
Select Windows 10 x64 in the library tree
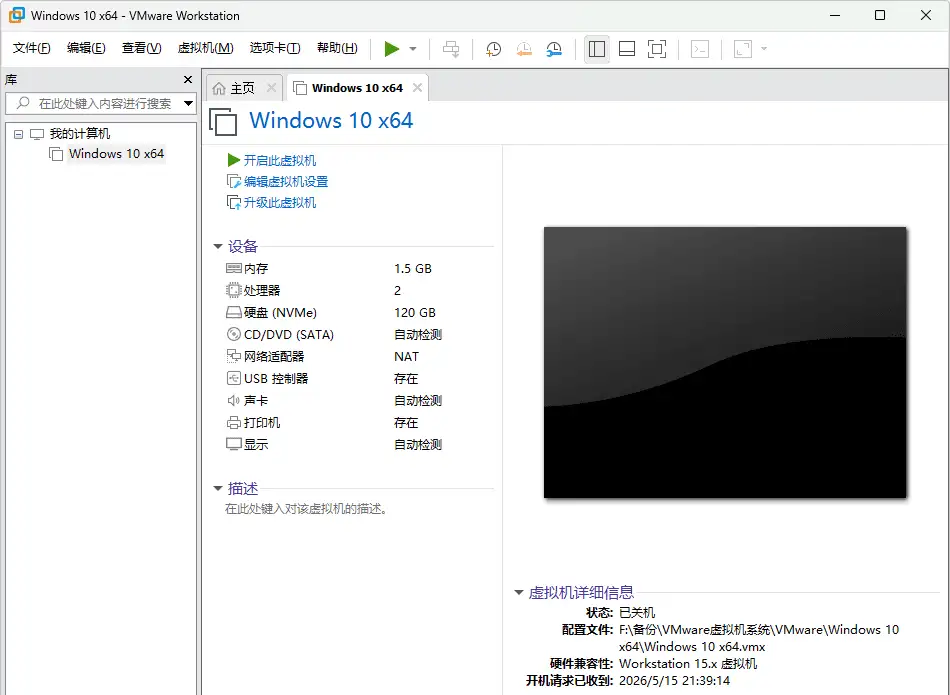click(x=116, y=154)
